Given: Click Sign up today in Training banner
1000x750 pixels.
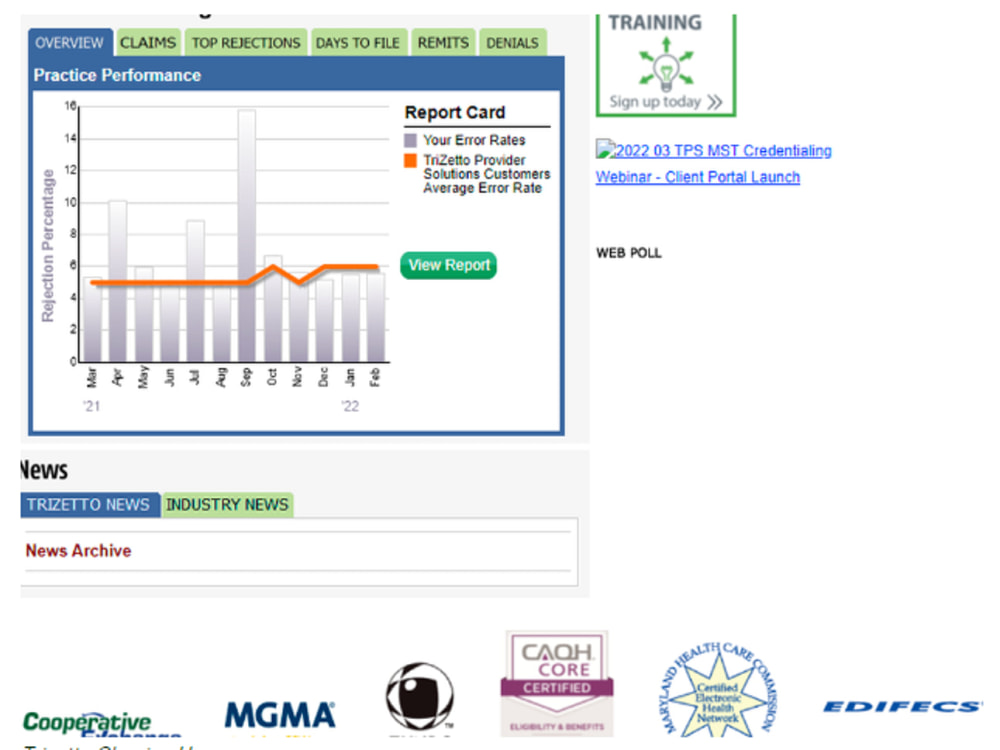Looking at the screenshot, I should (x=665, y=102).
